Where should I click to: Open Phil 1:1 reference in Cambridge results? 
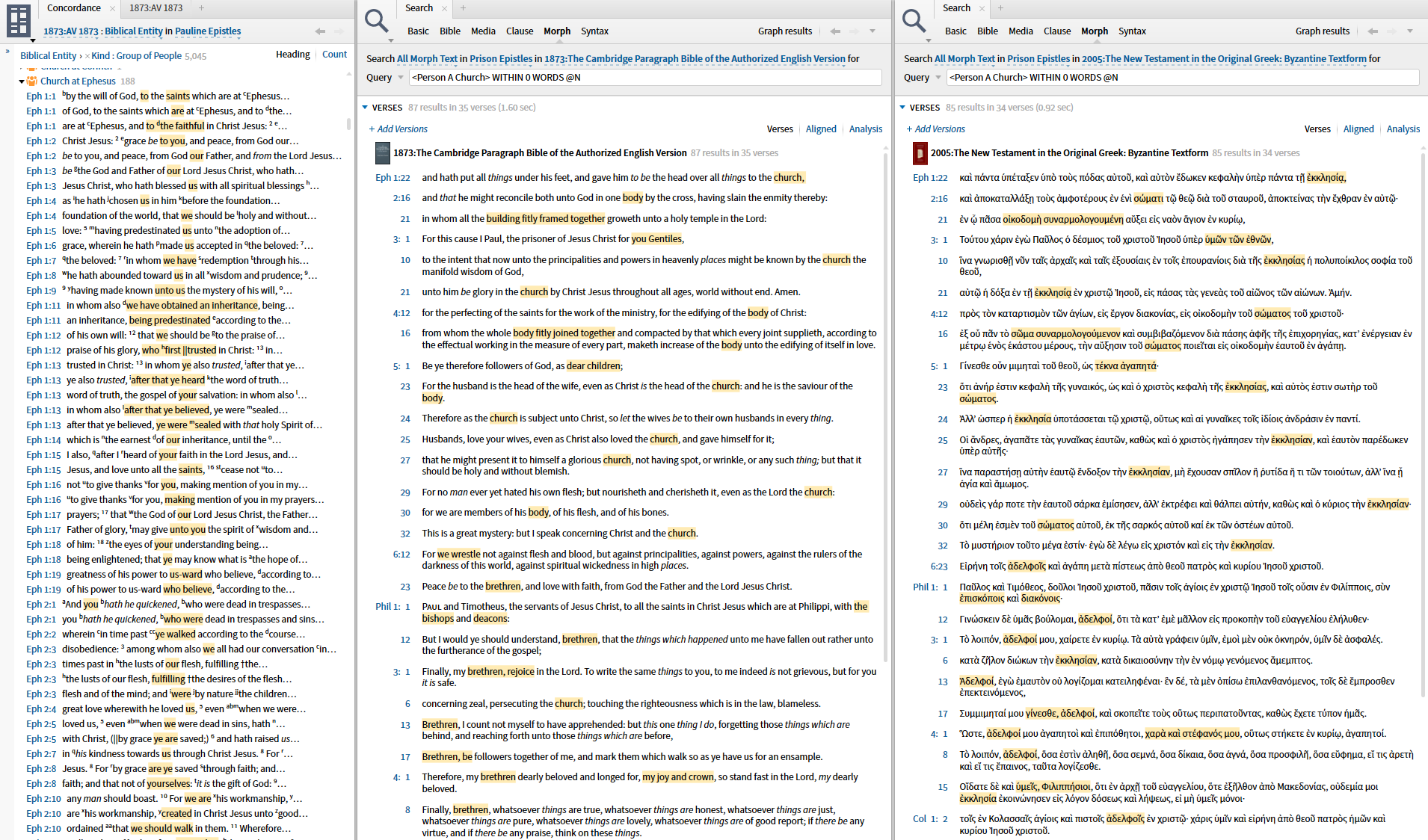(393, 607)
